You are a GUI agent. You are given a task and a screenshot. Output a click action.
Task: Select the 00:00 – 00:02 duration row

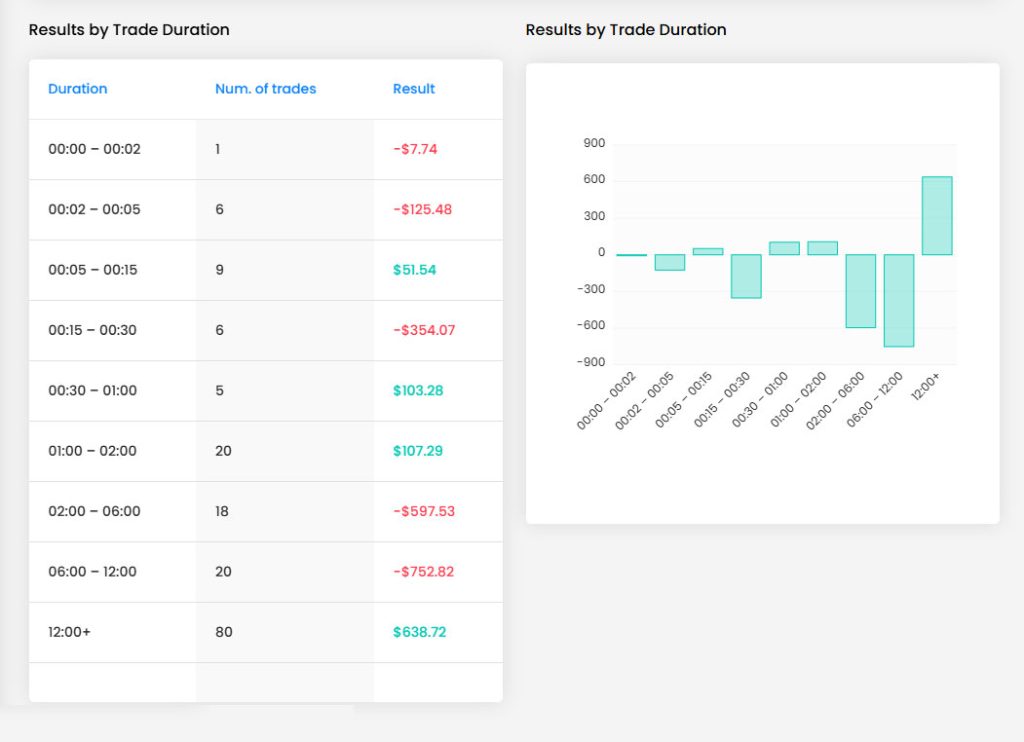tap(266, 150)
